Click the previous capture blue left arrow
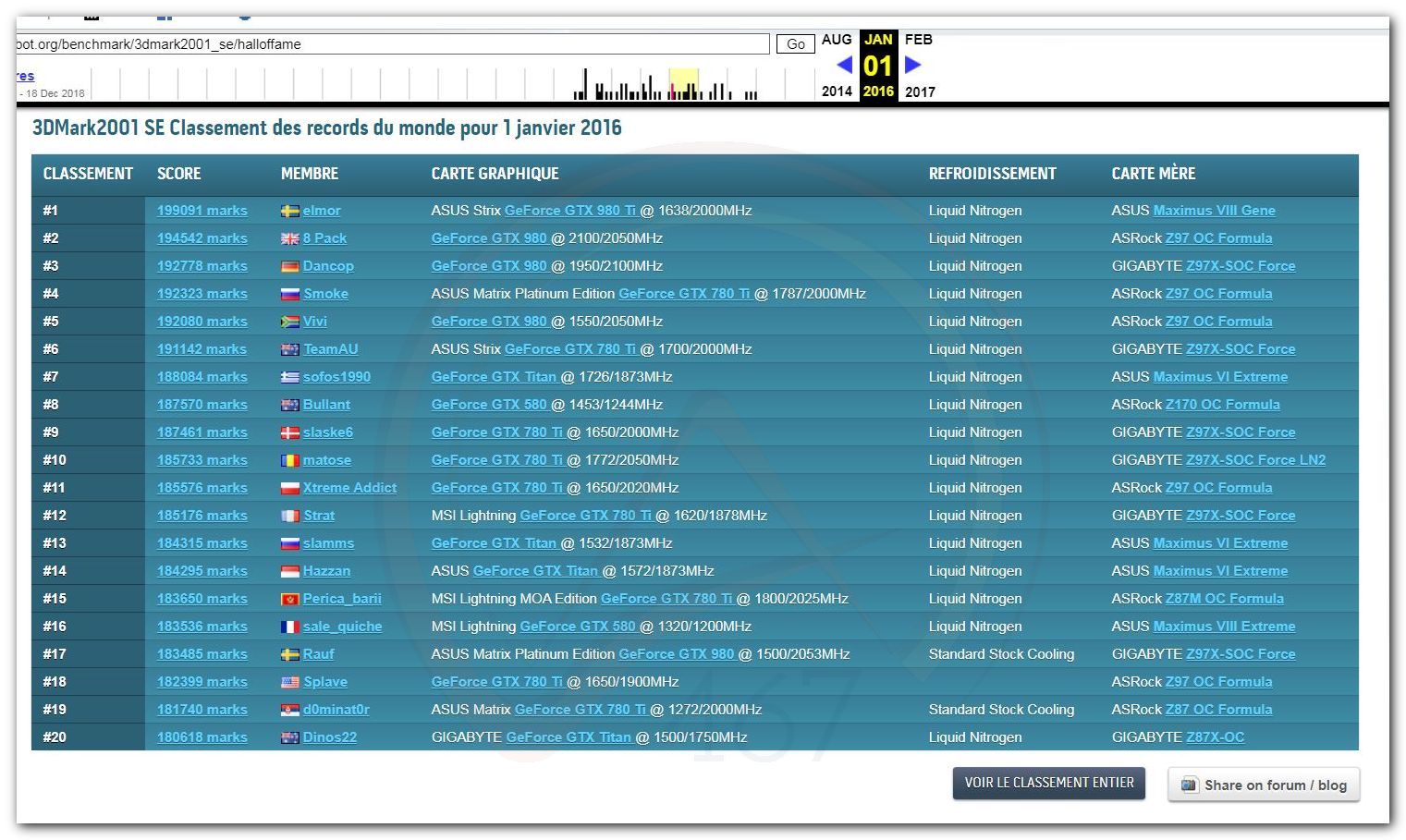The height and width of the screenshot is (840, 1406). click(843, 65)
